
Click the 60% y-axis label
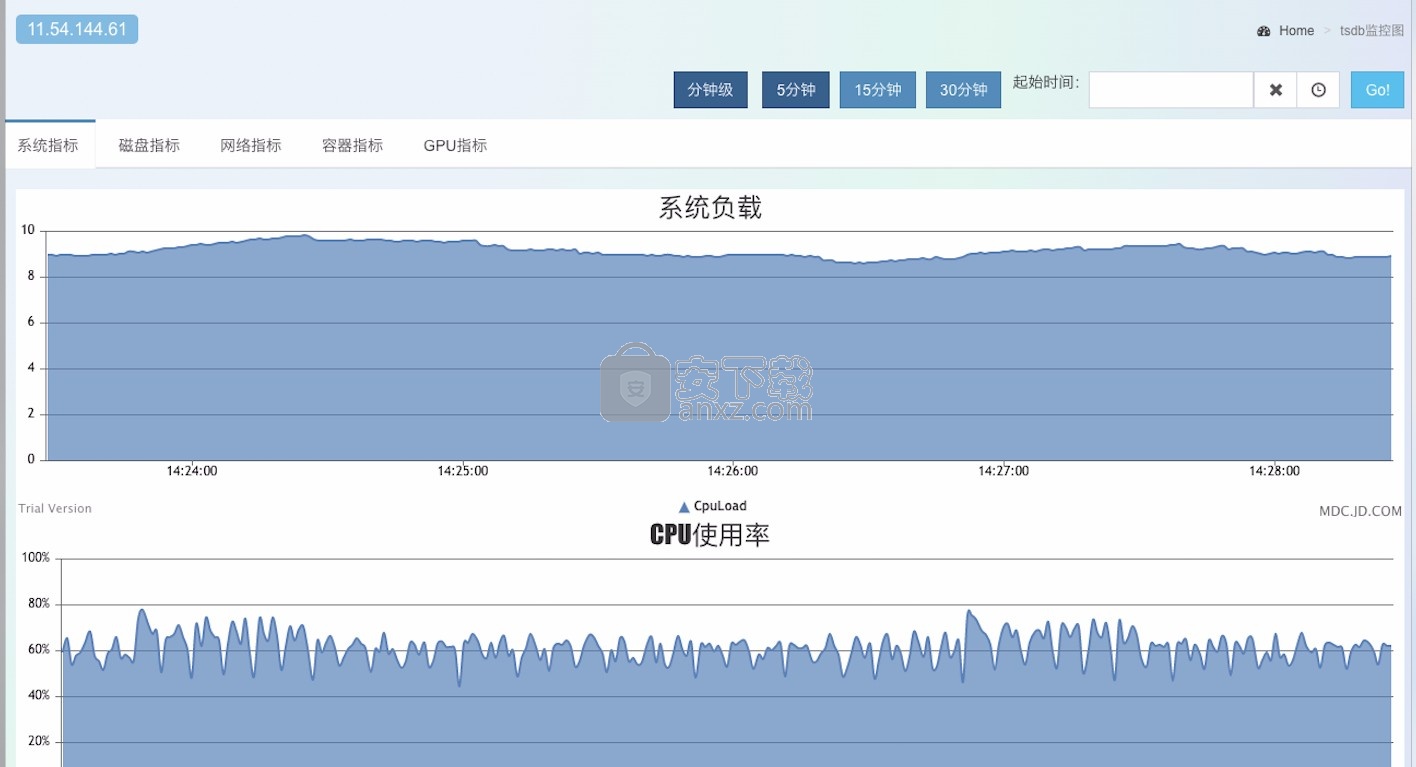[39, 649]
